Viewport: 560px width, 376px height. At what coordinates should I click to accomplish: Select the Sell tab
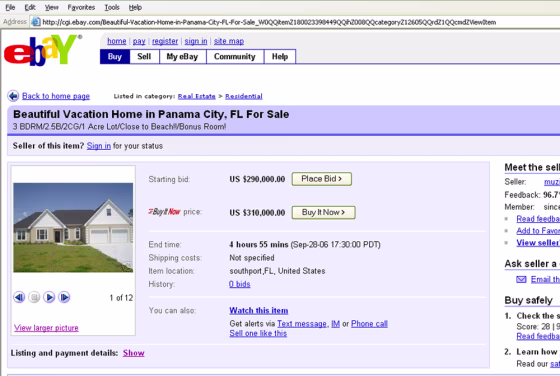(144, 56)
